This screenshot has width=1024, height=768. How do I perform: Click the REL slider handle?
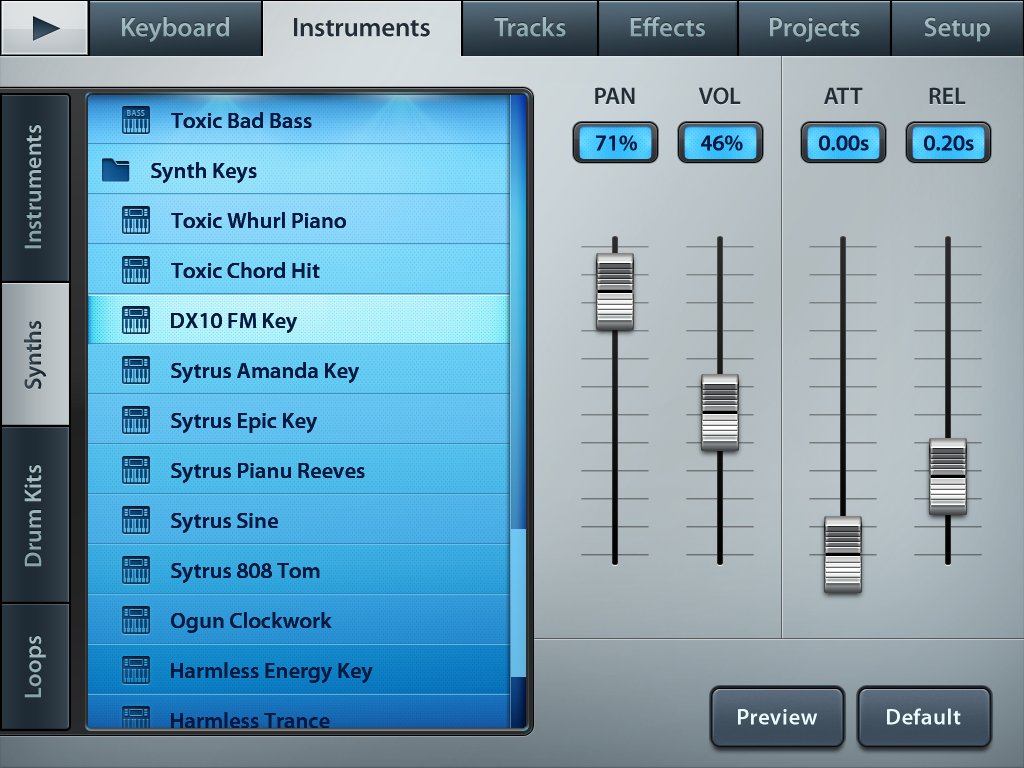(948, 477)
